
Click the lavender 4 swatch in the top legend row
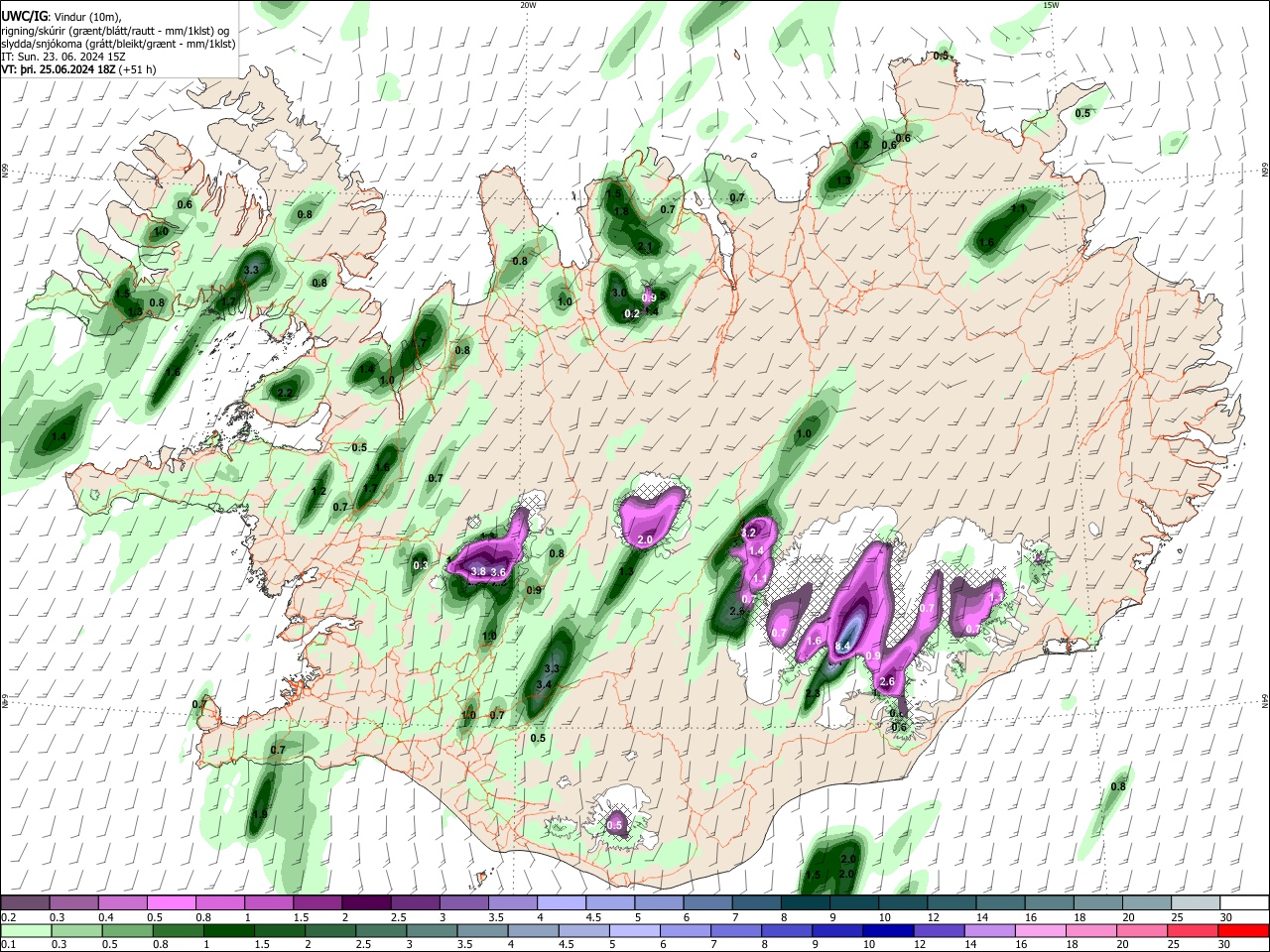coord(561,903)
